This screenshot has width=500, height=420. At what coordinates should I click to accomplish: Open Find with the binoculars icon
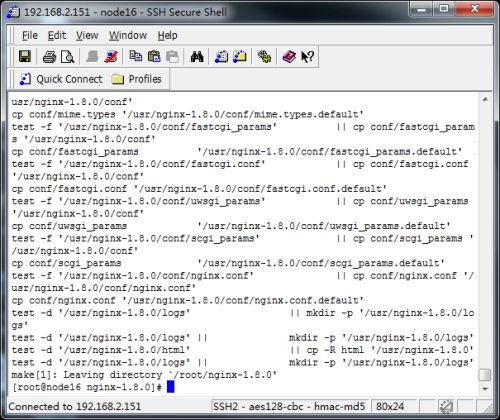(x=197, y=57)
